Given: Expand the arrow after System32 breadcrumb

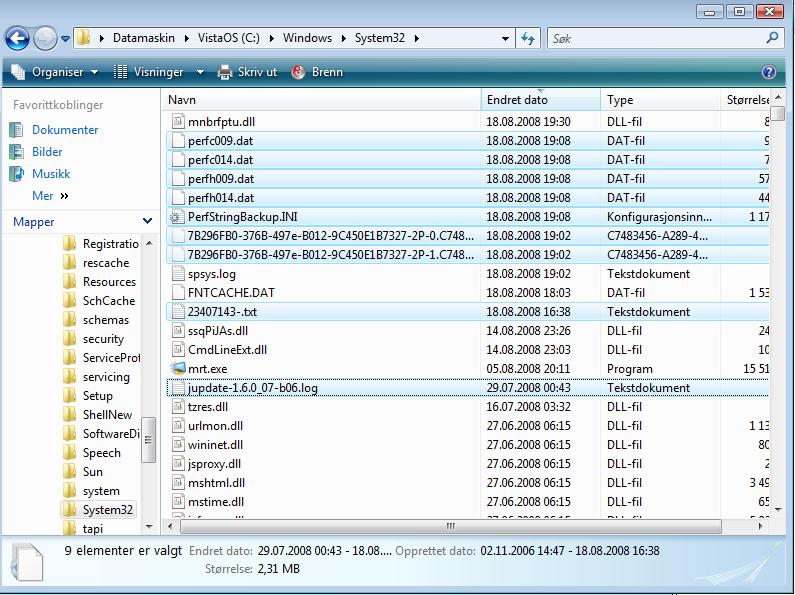Looking at the screenshot, I should click(x=416, y=39).
